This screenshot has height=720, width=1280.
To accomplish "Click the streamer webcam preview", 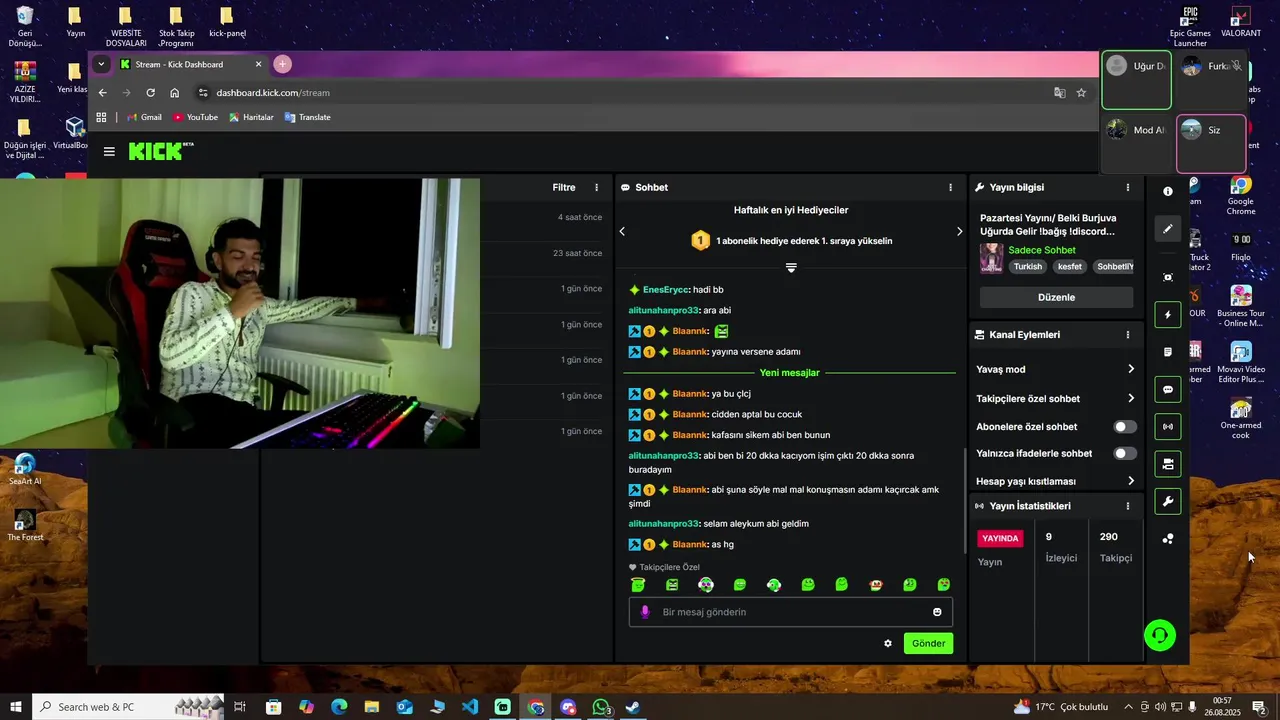I will (x=240, y=313).
